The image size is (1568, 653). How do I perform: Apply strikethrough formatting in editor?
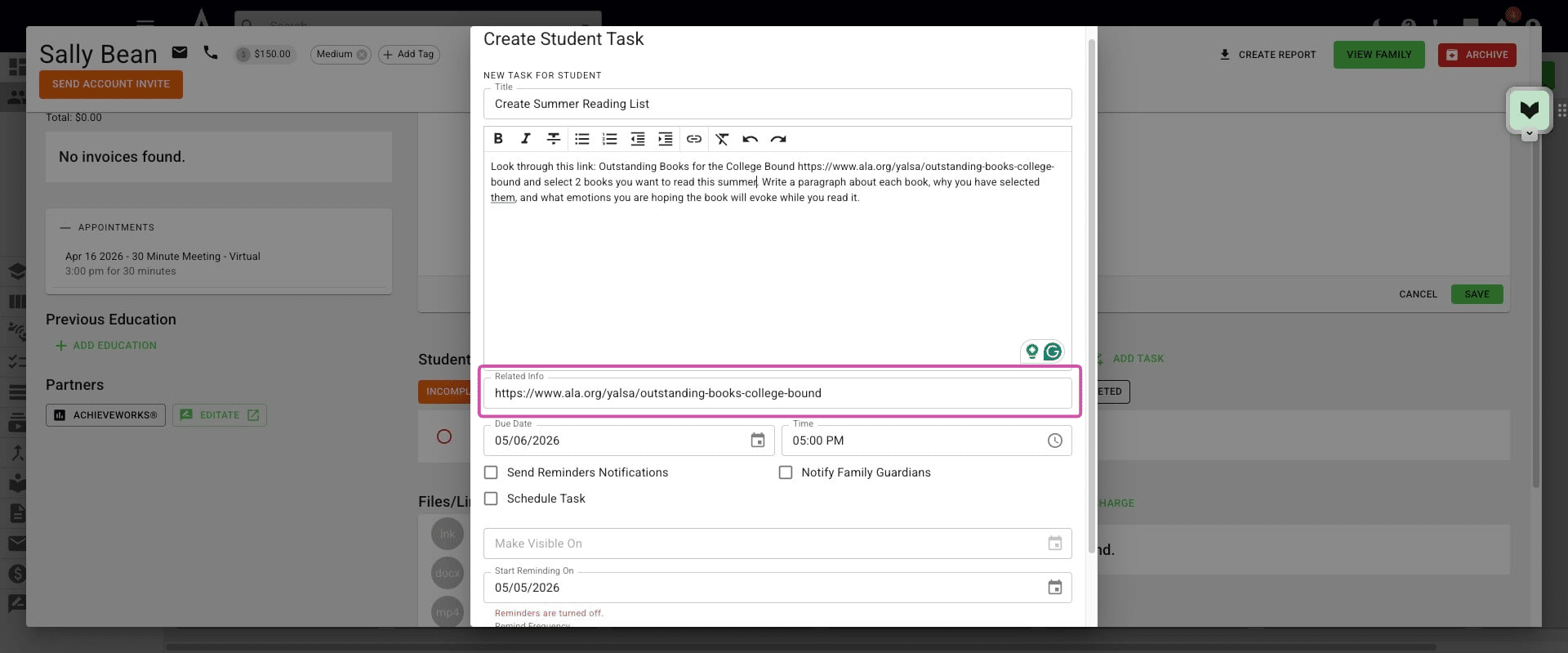554,139
